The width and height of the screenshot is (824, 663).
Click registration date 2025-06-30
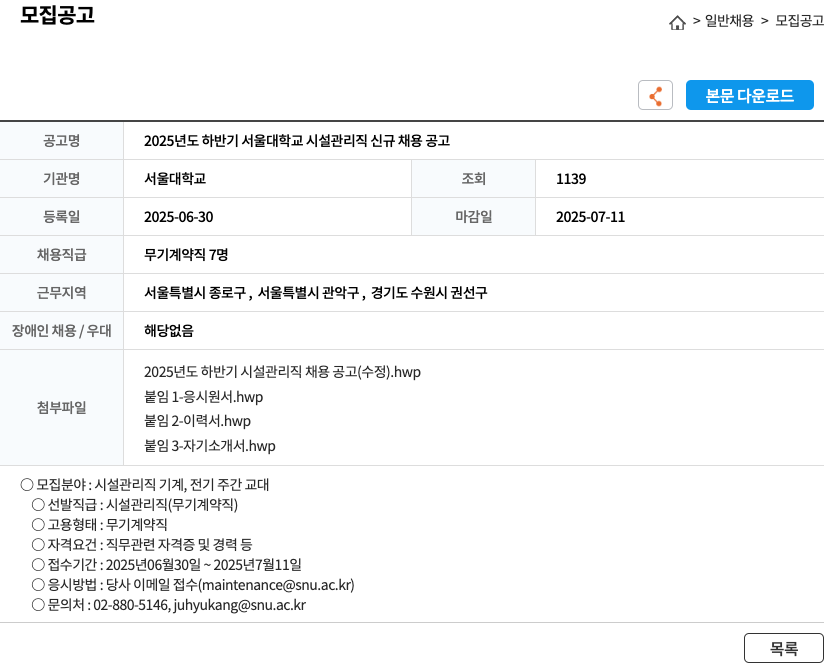pos(179,217)
